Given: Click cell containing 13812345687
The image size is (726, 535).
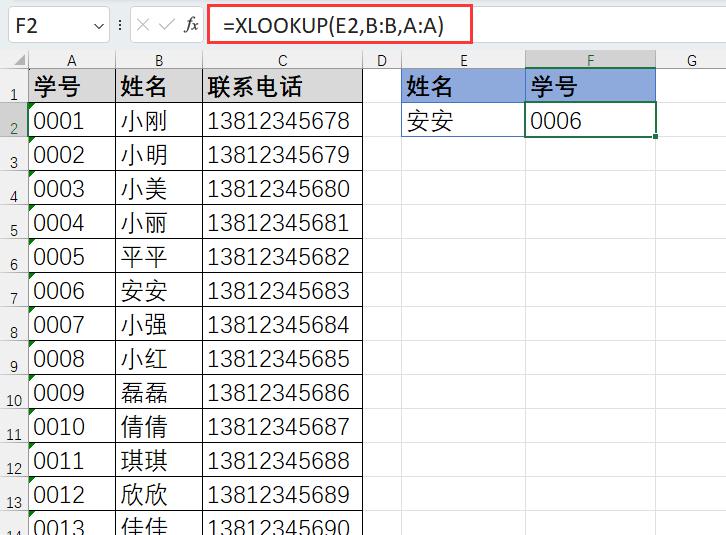Looking at the screenshot, I should point(282,426).
